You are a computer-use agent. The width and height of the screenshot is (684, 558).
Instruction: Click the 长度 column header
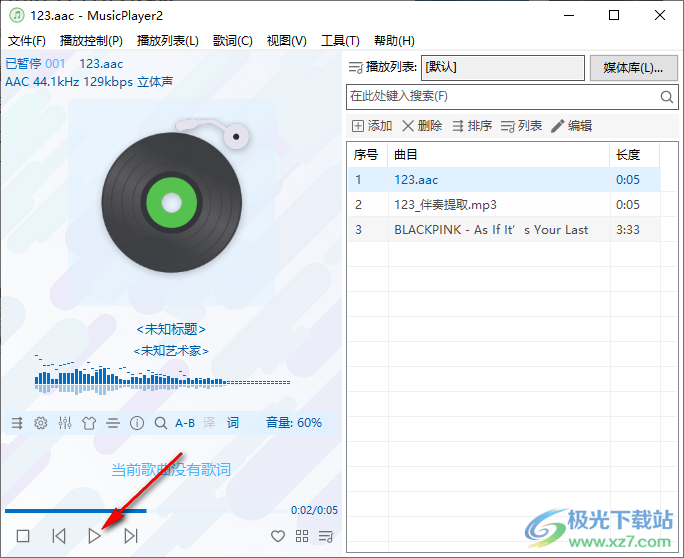pyautogui.click(x=635, y=154)
